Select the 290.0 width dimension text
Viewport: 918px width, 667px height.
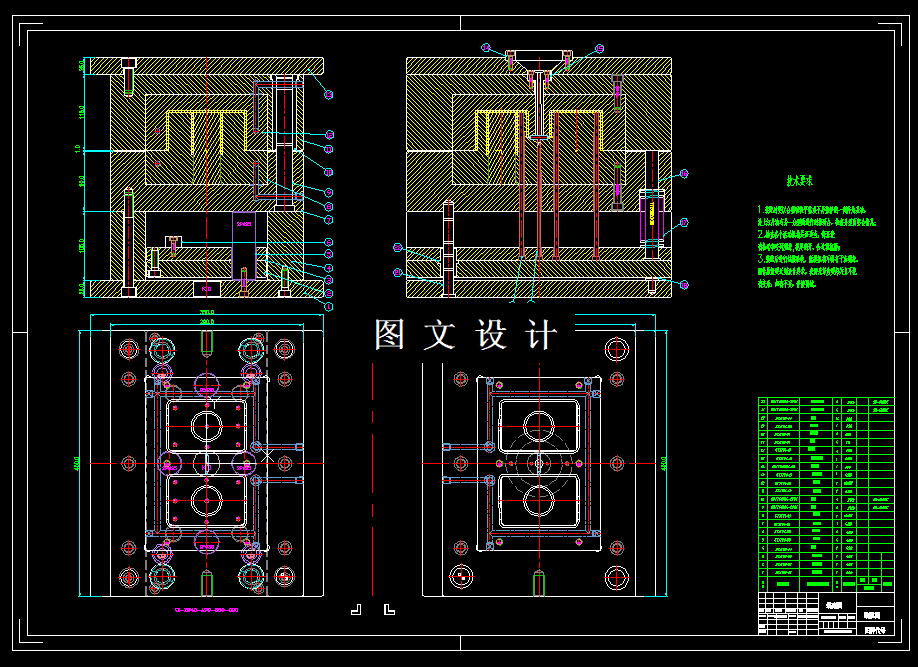pyautogui.click(x=207, y=321)
